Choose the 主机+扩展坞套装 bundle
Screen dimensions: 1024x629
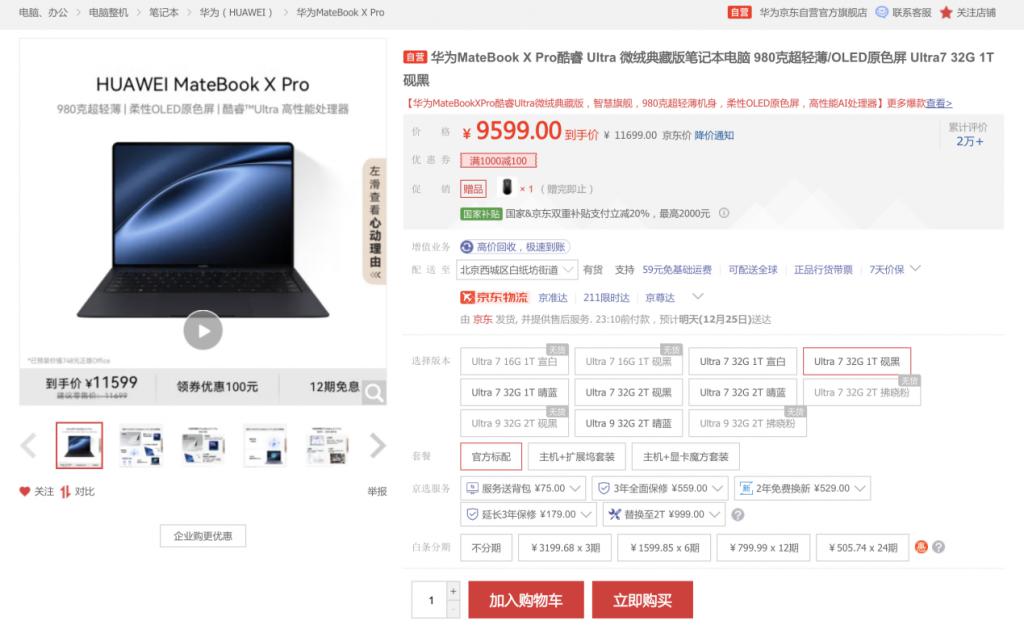click(577, 457)
